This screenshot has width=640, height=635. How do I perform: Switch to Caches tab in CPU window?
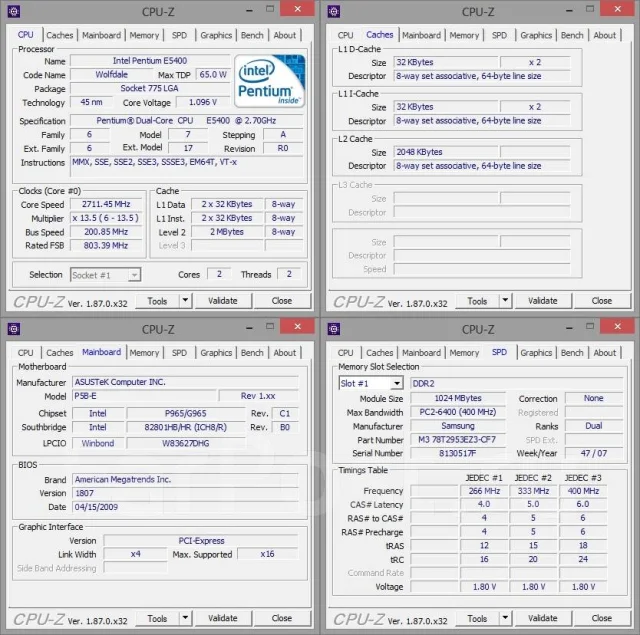coord(60,35)
